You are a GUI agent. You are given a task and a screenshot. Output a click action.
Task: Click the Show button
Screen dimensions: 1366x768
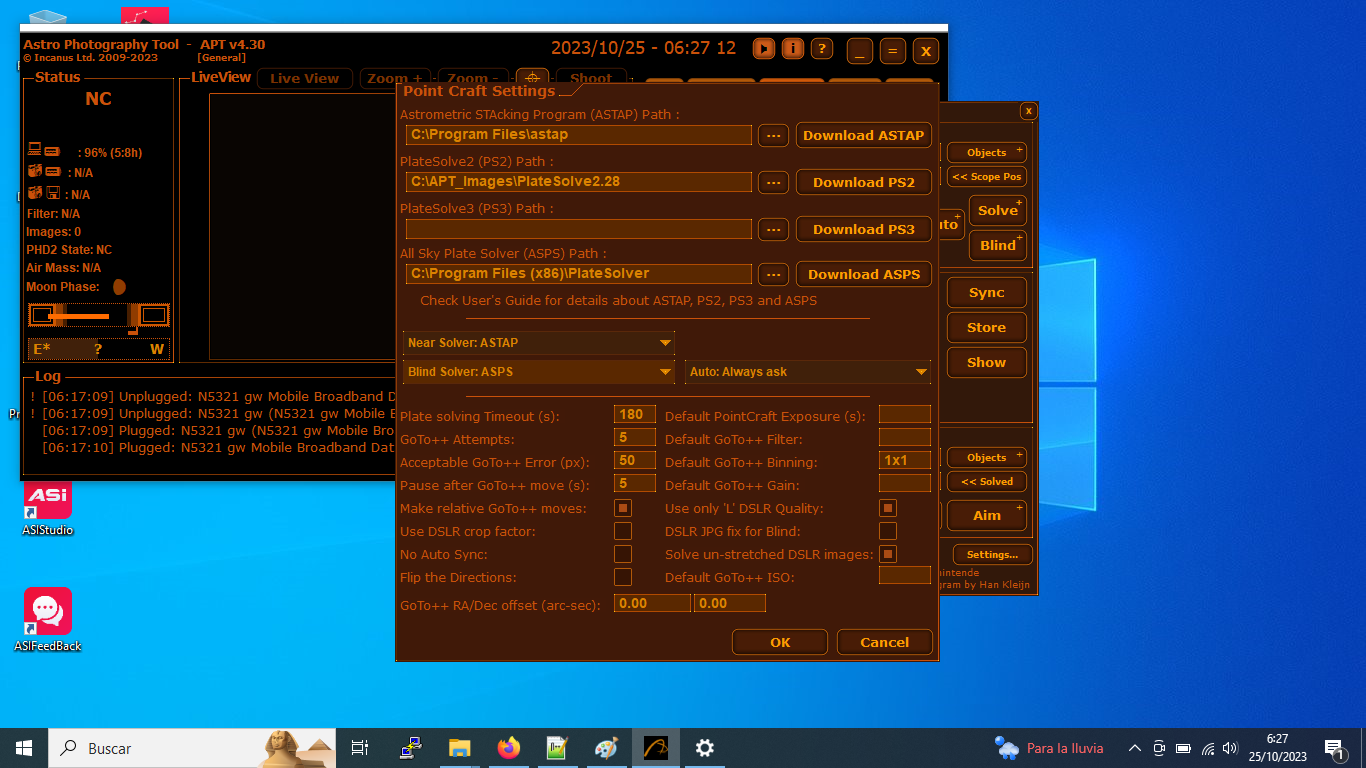(x=987, y=363)
